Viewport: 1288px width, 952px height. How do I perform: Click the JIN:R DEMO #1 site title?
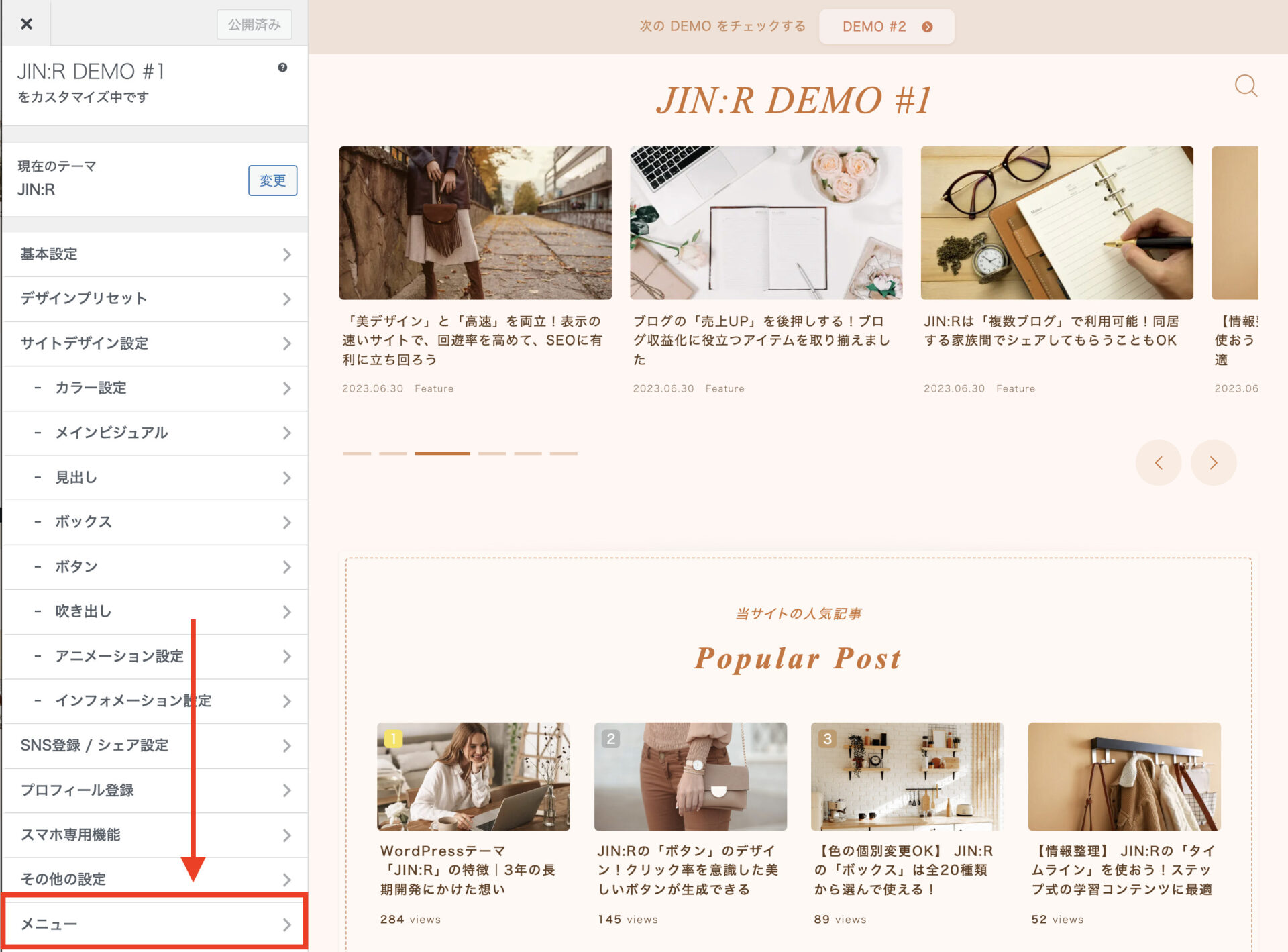point(794,100)
